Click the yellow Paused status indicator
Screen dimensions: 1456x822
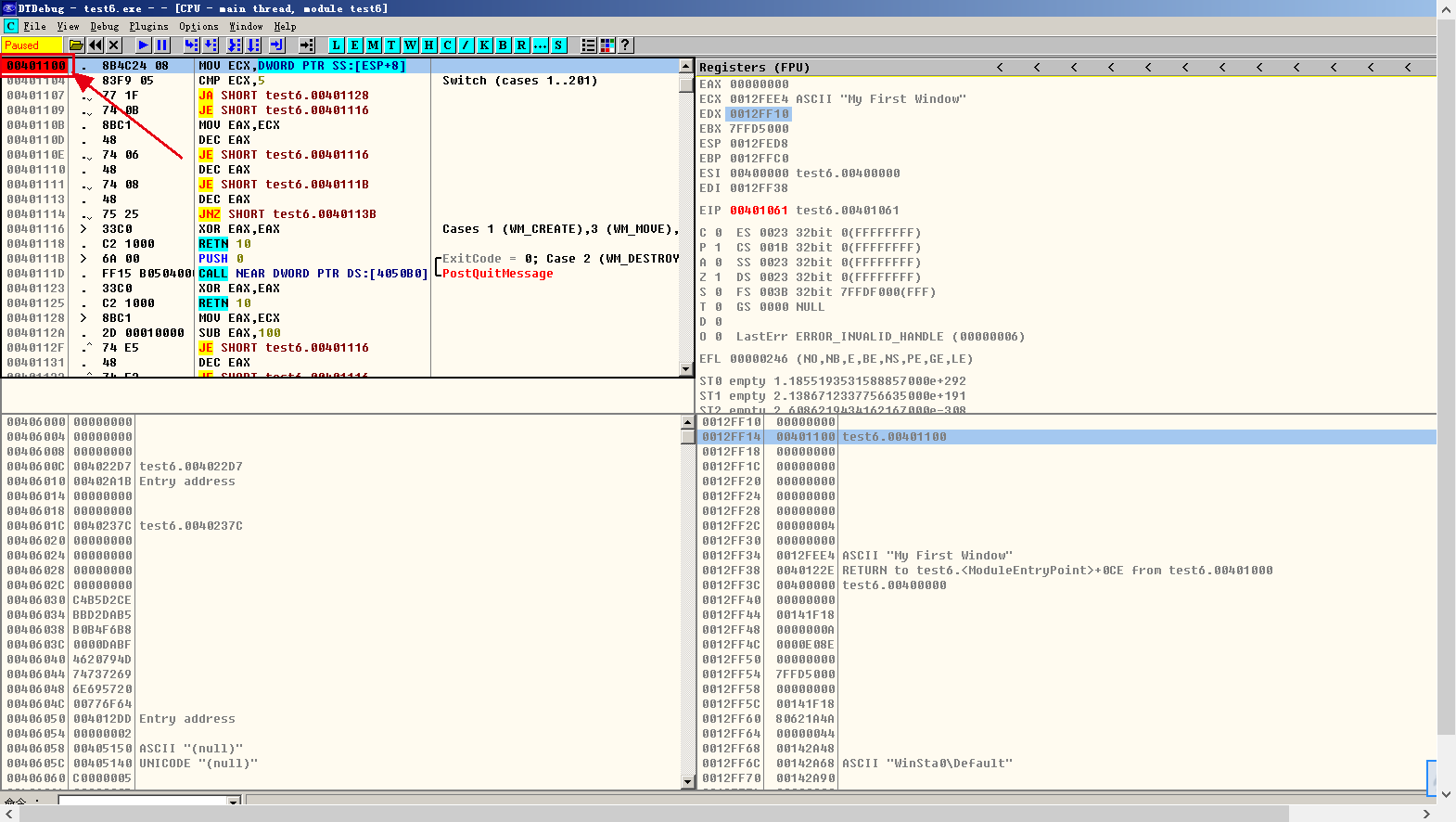tap(32, 45)
